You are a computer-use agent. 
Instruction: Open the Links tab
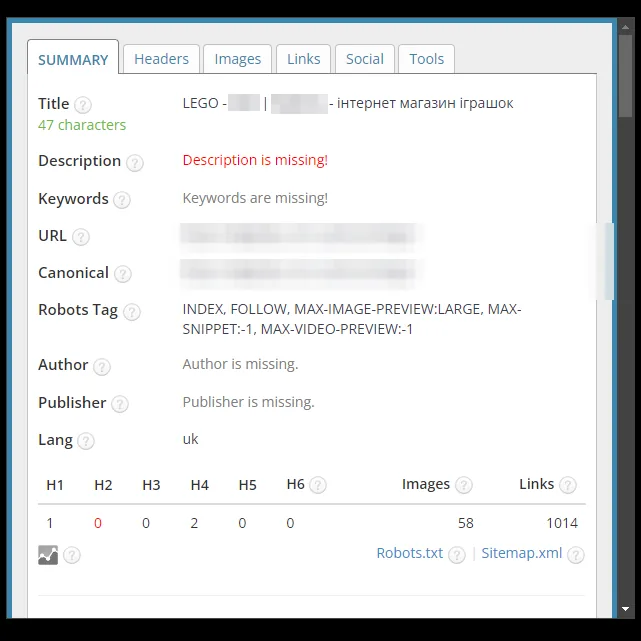pos(303,59)
